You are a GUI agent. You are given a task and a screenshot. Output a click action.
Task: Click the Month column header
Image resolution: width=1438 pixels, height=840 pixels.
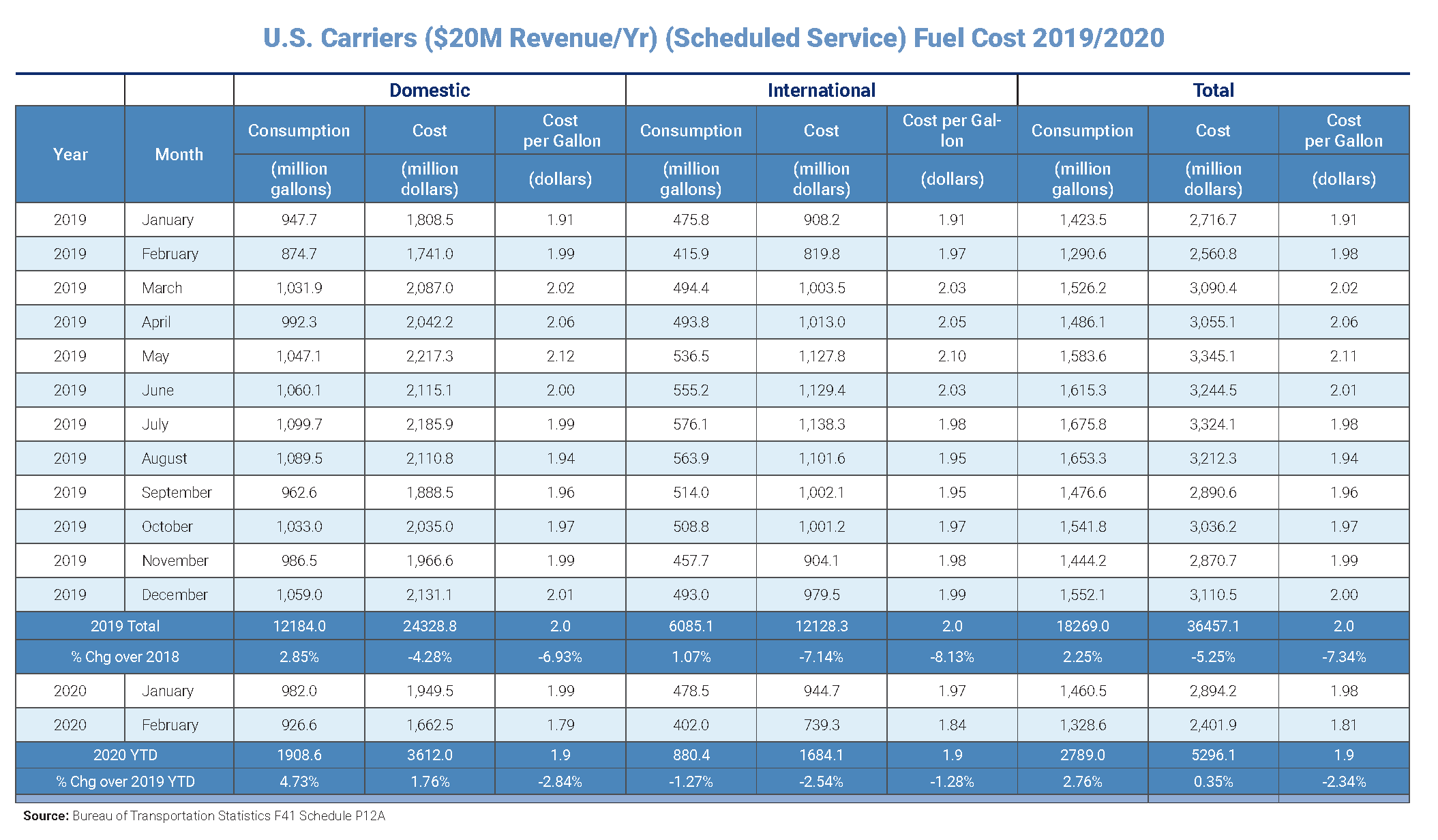click(179, 154)
